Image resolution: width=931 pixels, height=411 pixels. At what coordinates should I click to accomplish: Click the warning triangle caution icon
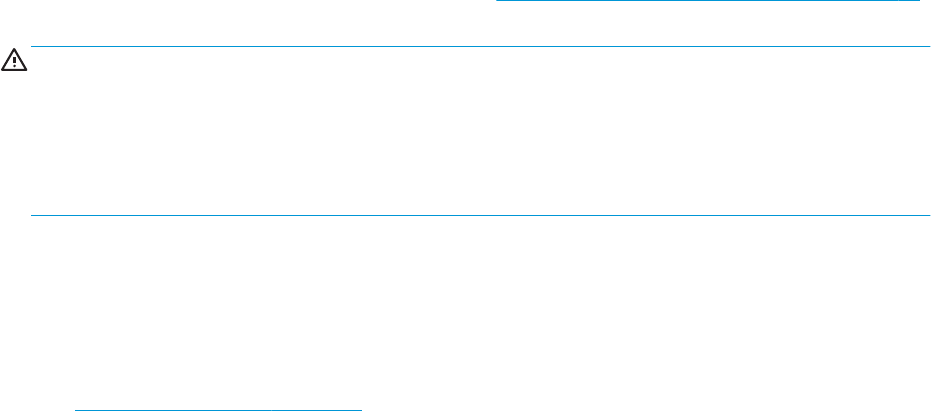14,60
